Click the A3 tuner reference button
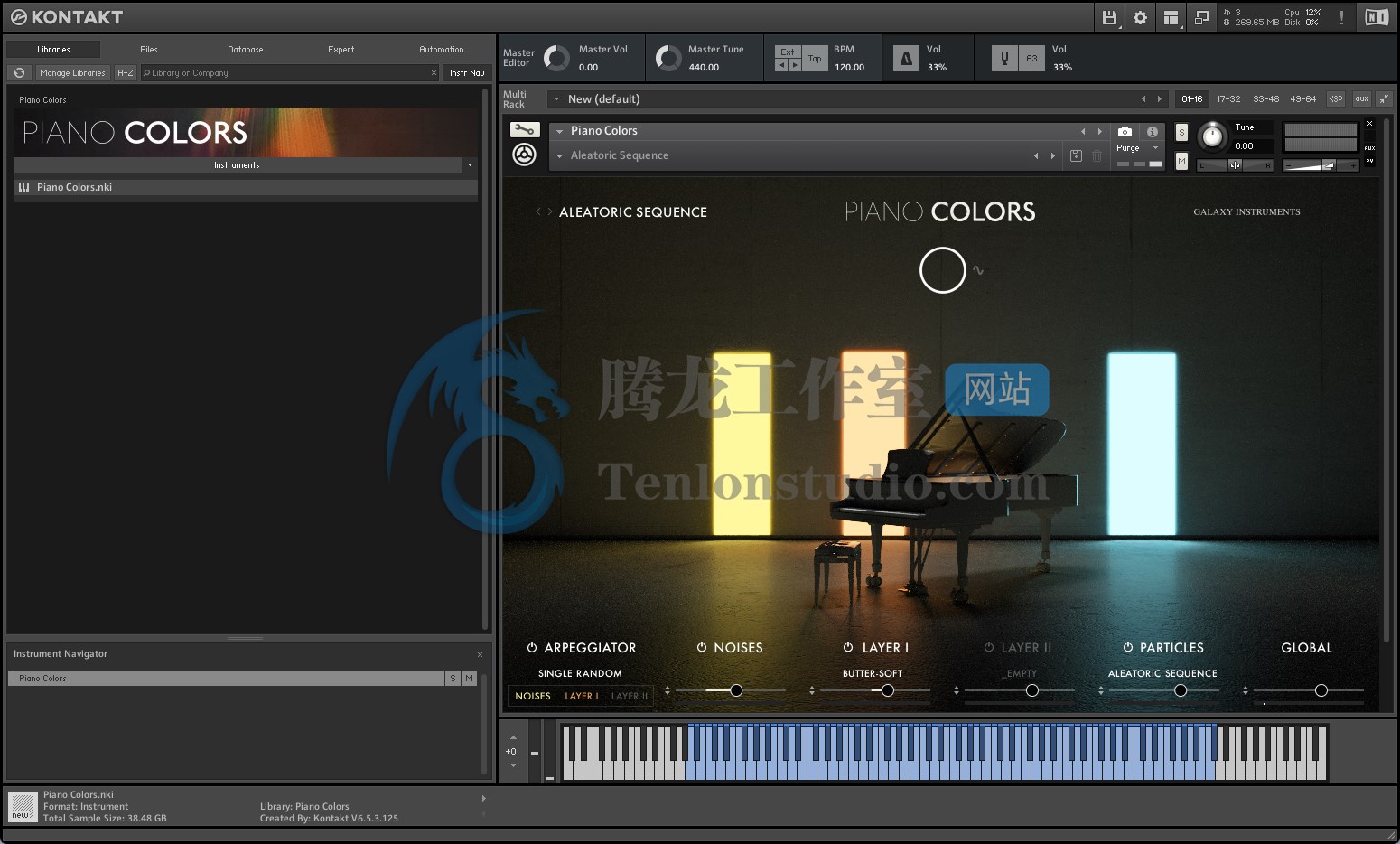Viewport: 1400px width, 844px height. (1031, 59)
